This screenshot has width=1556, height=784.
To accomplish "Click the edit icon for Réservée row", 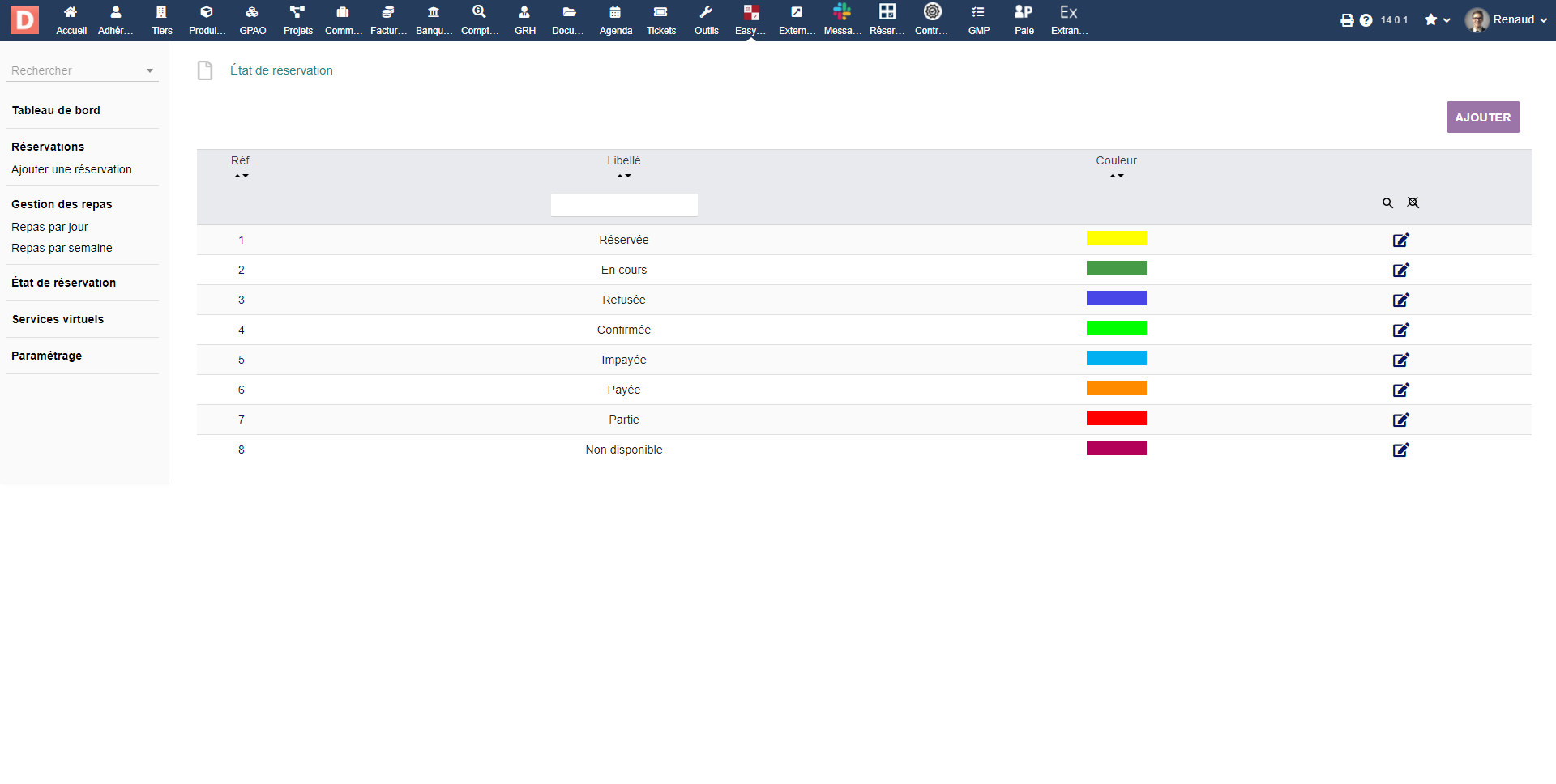I will coord(1400,240).
